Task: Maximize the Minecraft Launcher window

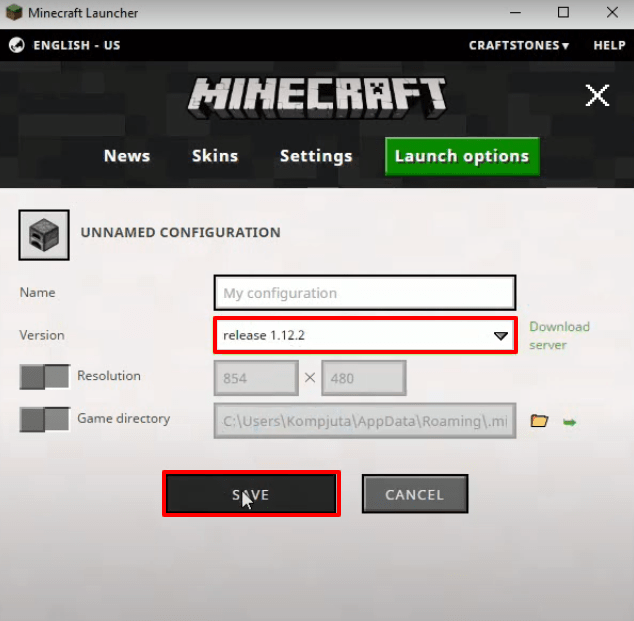Action: pyautogui.click(x=563, y=13)
